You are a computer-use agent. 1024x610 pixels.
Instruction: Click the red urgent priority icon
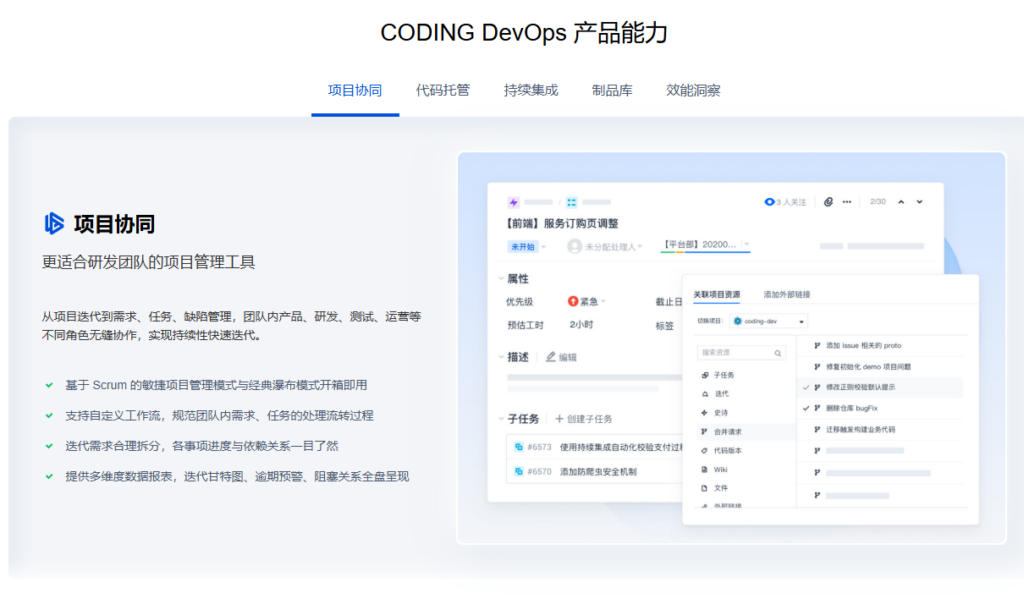(573, 301)
